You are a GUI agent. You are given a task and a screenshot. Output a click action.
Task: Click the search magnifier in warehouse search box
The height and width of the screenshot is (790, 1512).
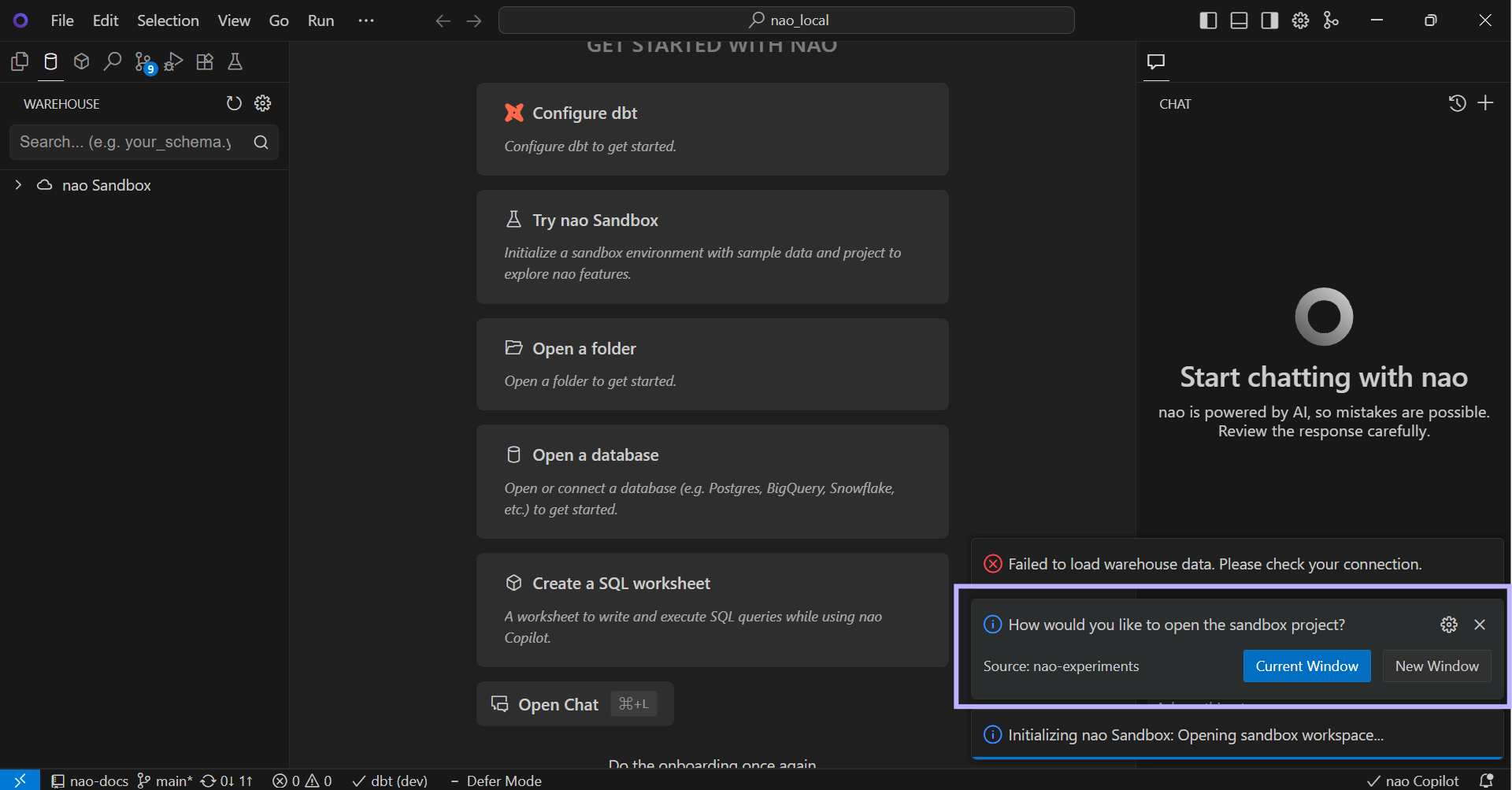click(261, 142)
